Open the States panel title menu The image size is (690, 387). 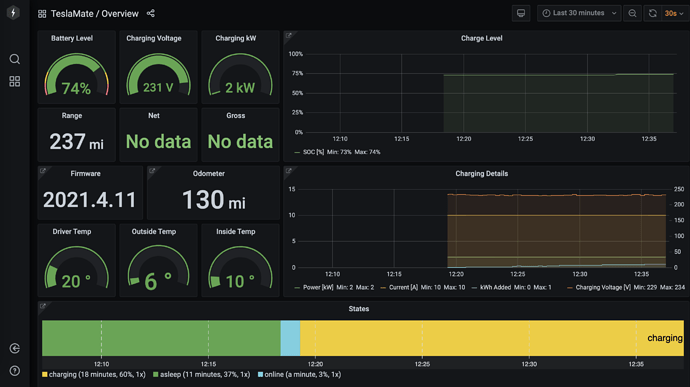[x=359, y=309]
